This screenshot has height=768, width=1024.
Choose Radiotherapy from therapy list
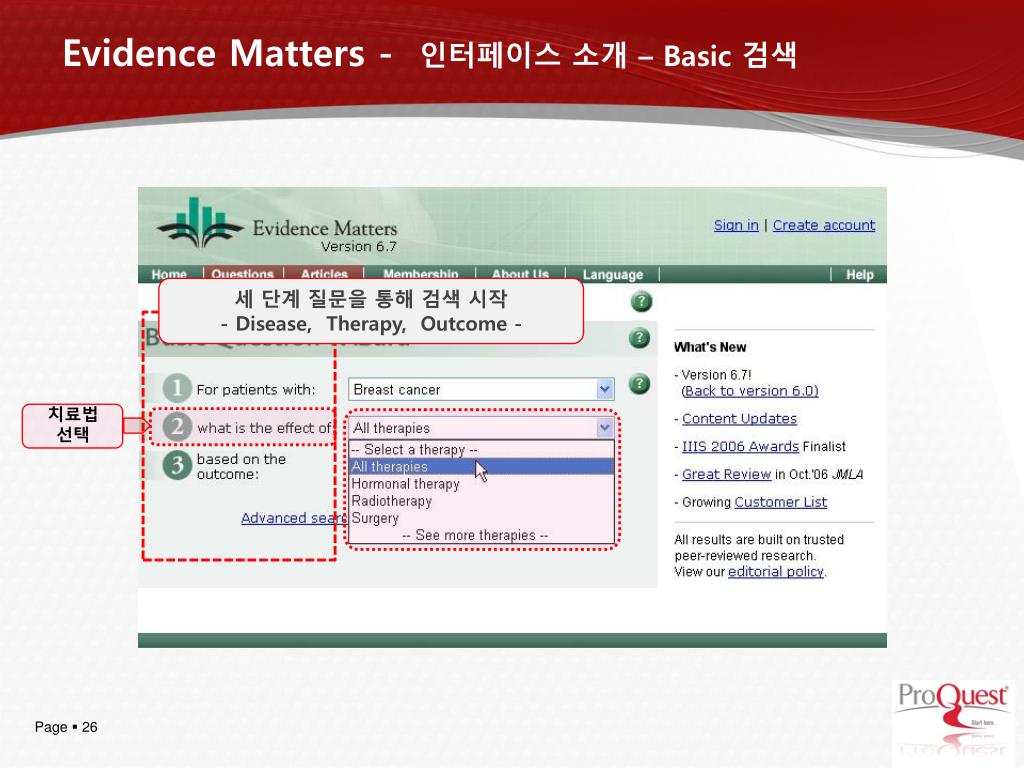coord(481,501)
